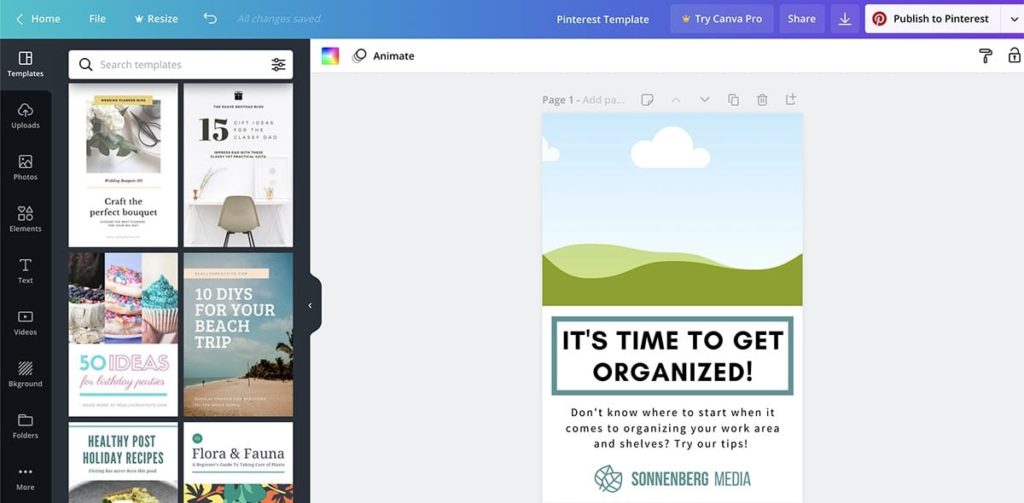
Task: Delete page using trash icon
Action: coord(762,100)
